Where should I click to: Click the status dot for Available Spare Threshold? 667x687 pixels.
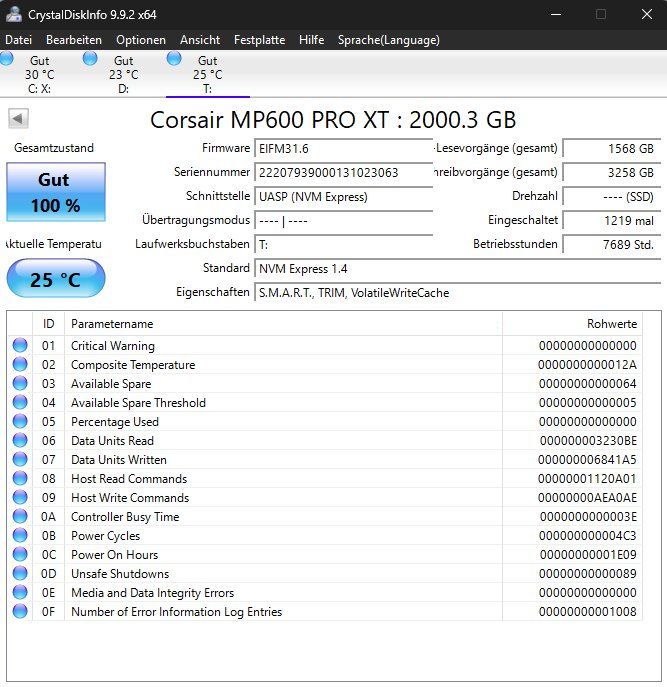click(20, 402)
